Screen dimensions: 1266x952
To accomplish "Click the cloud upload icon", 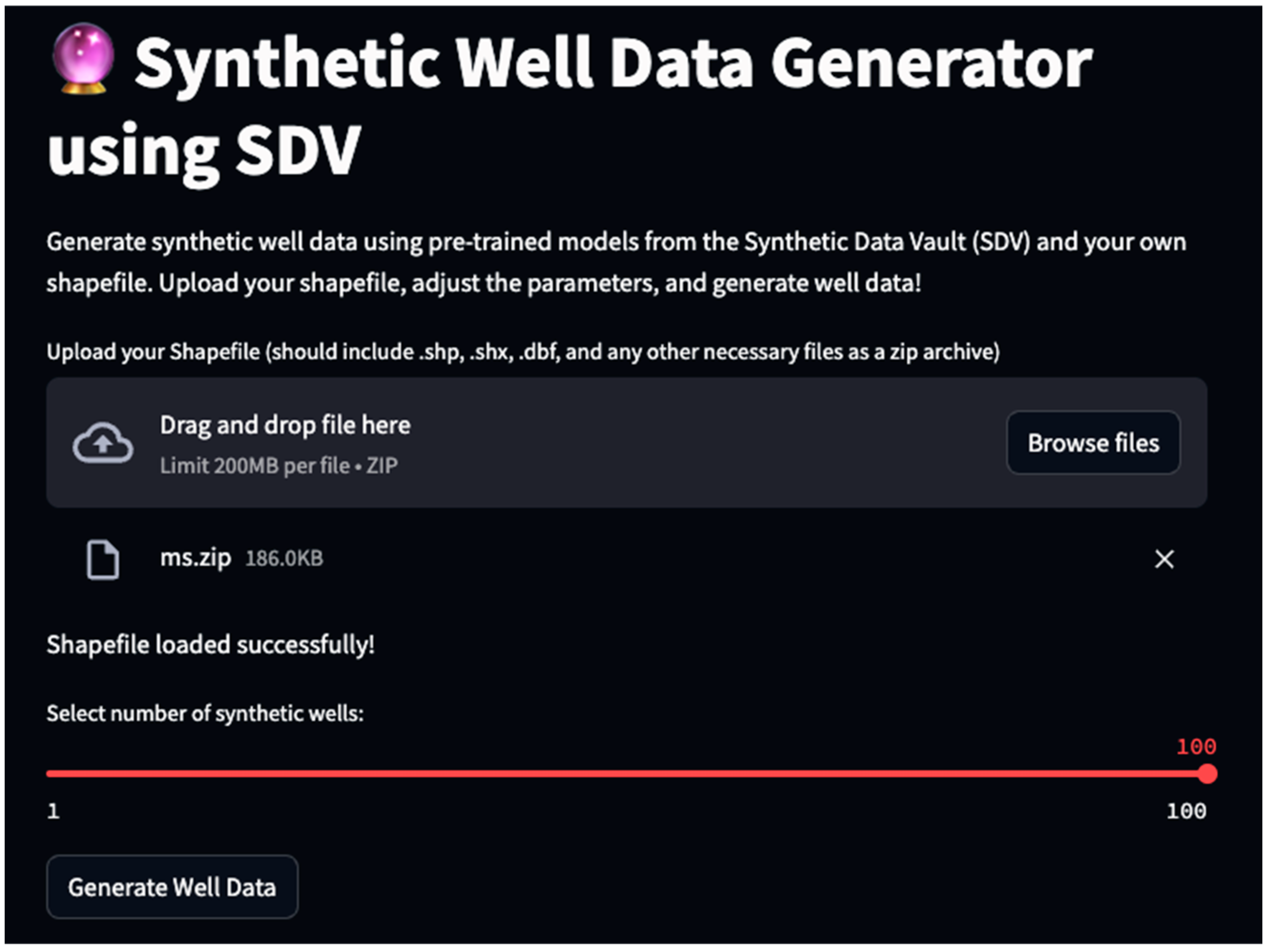I will [103, 443].
